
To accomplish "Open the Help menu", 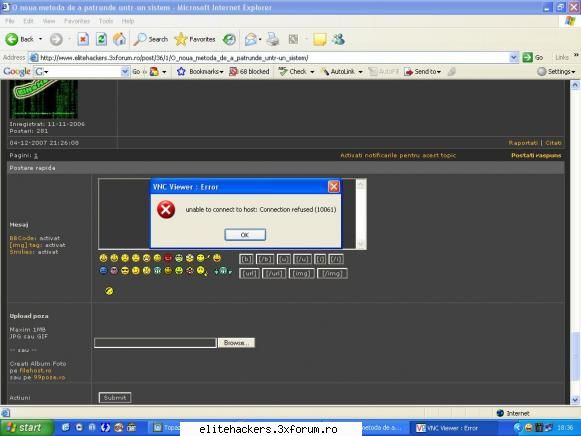I will tap(128, 21).
